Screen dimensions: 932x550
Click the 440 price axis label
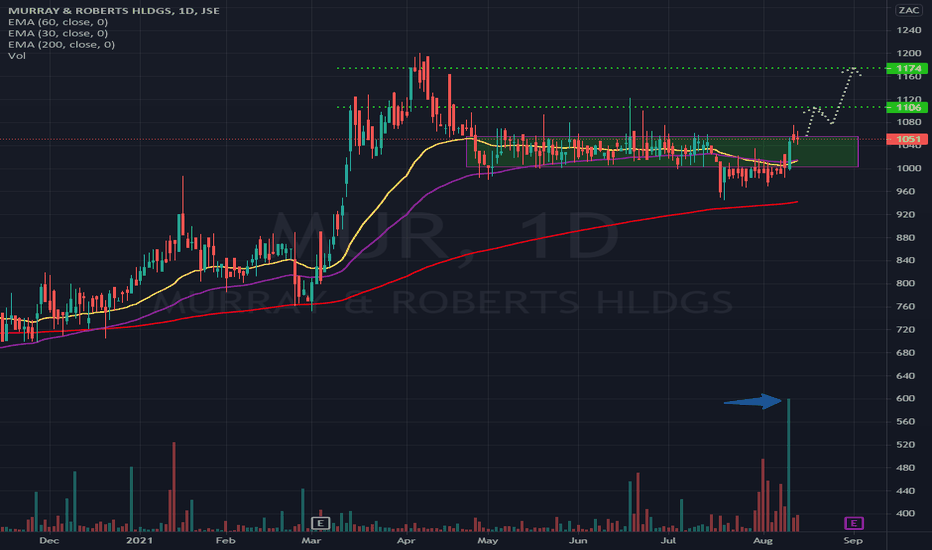[906, 491]
